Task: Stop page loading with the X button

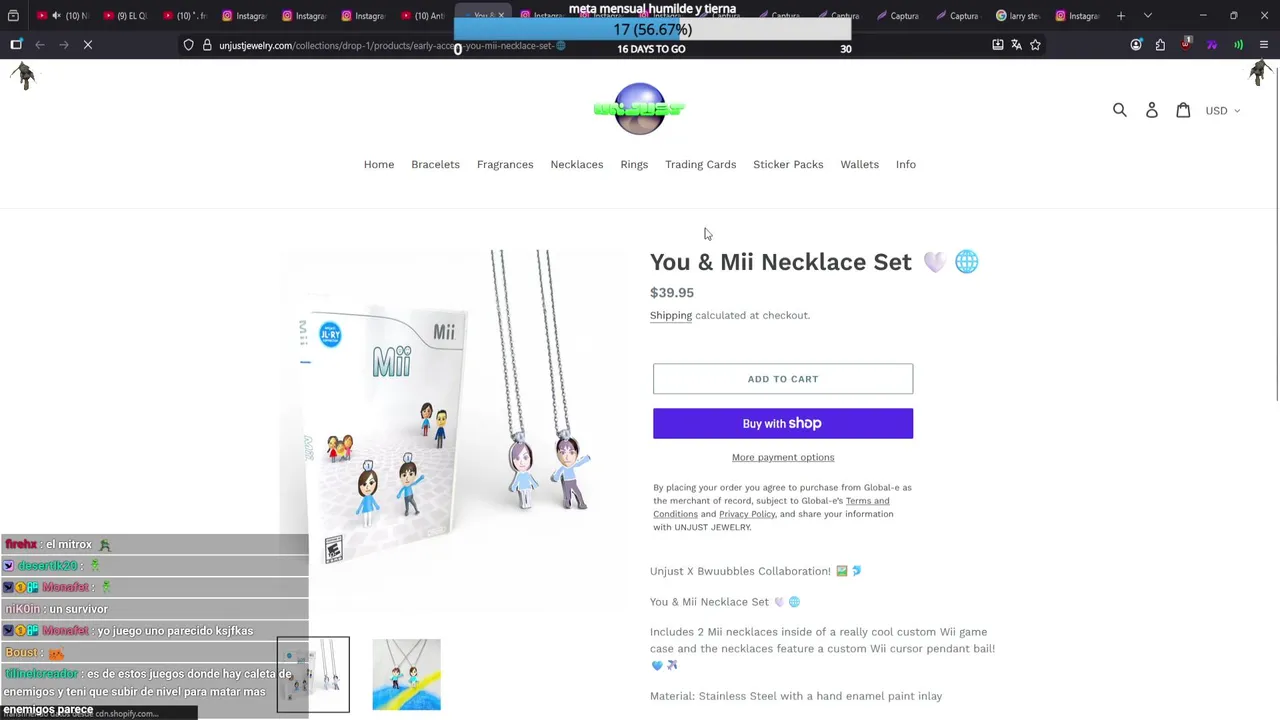Action: click(x=88, y=45)
